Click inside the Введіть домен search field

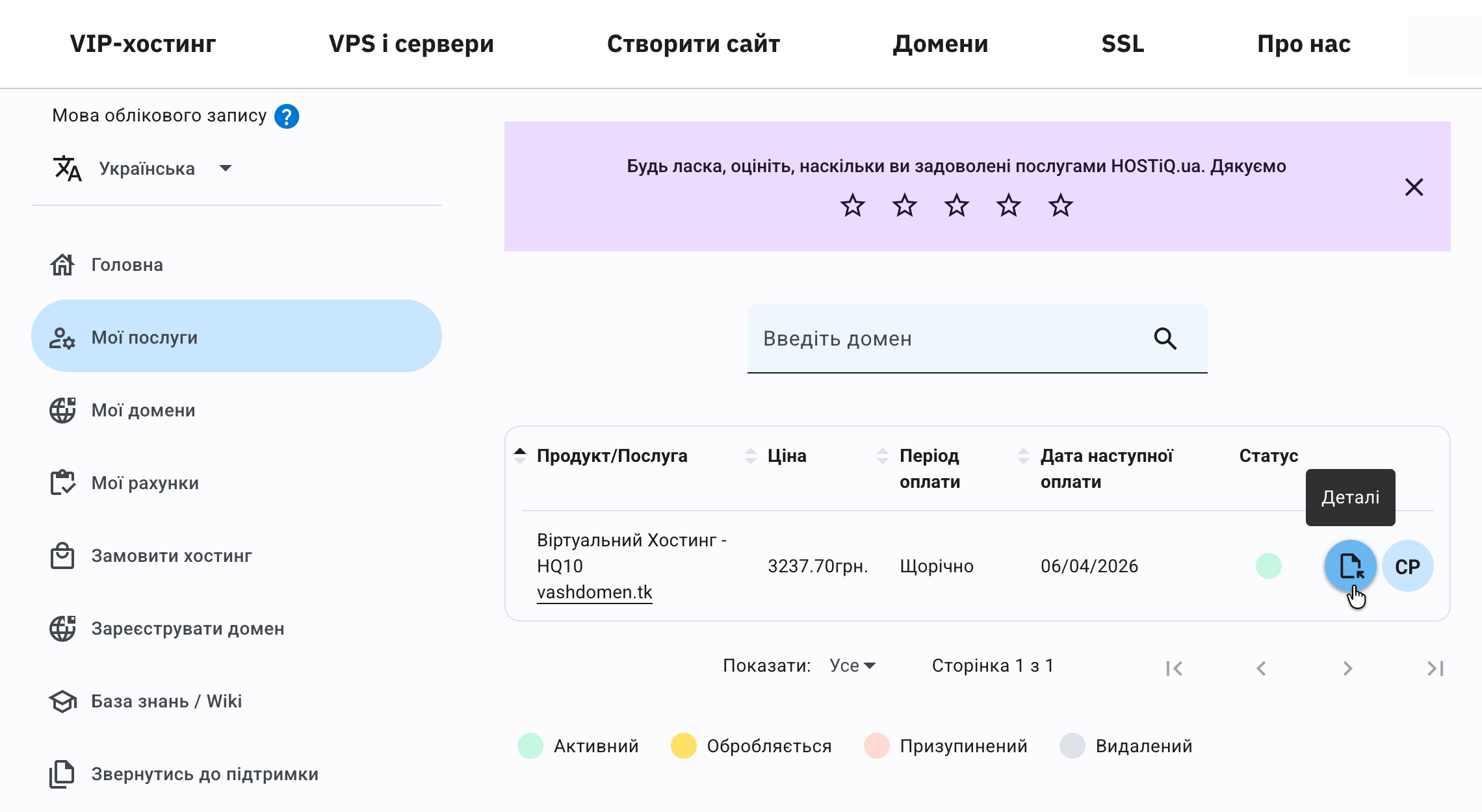pos(910,338)
